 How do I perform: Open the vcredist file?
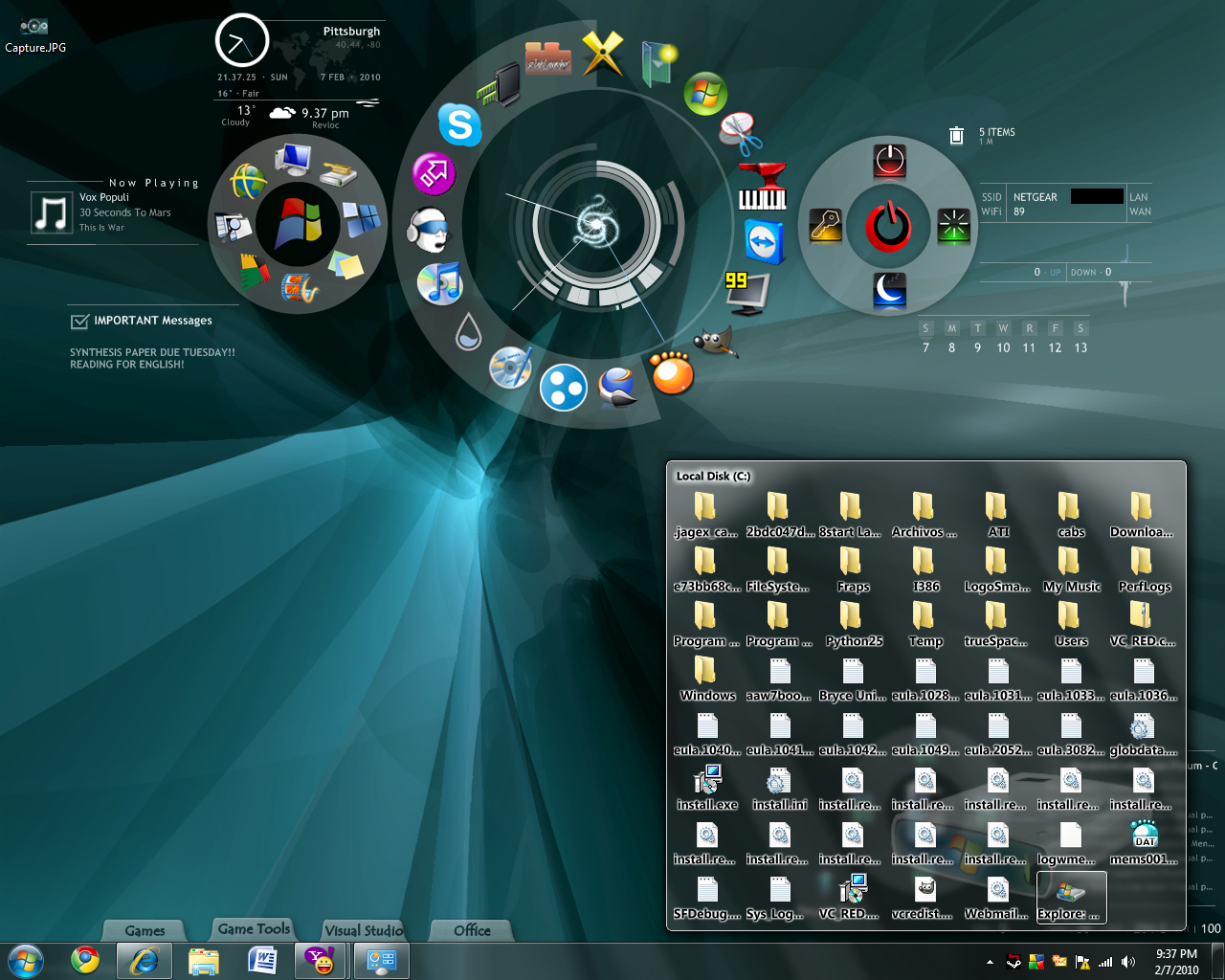coord(925,897)
